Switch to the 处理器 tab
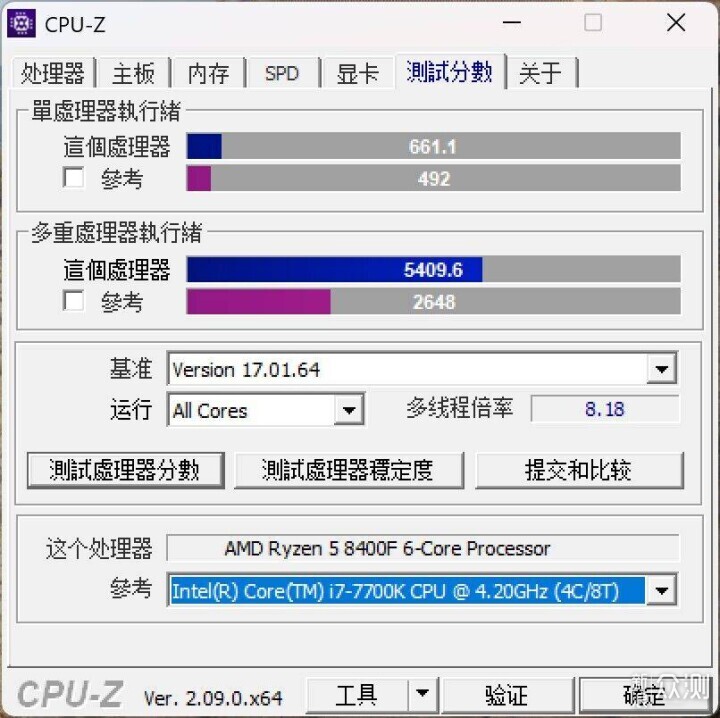 pyautogui.click(x=53, y=73)
